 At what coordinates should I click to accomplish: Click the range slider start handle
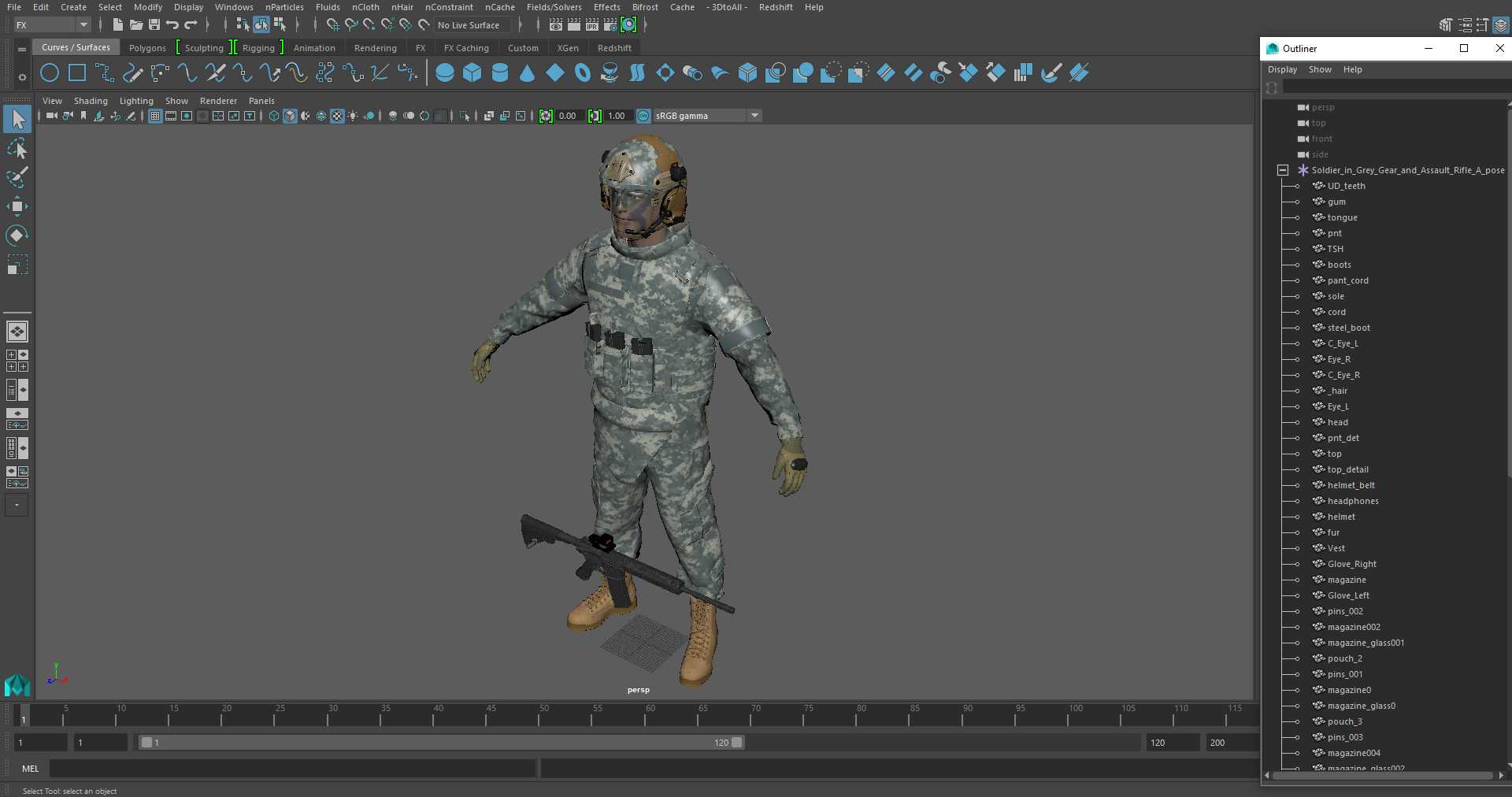click(146, 743)
